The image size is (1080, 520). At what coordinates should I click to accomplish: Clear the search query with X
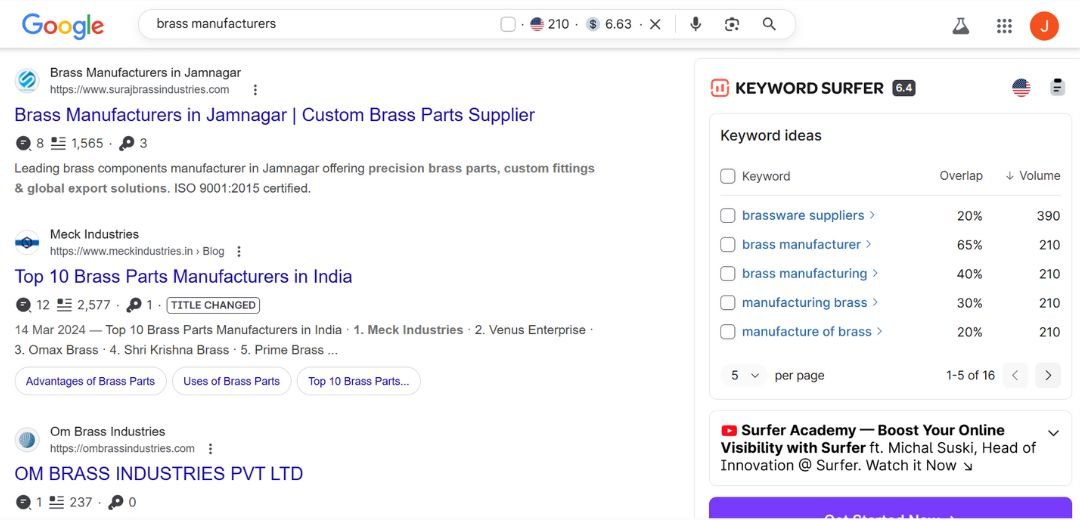pos(655,24)
